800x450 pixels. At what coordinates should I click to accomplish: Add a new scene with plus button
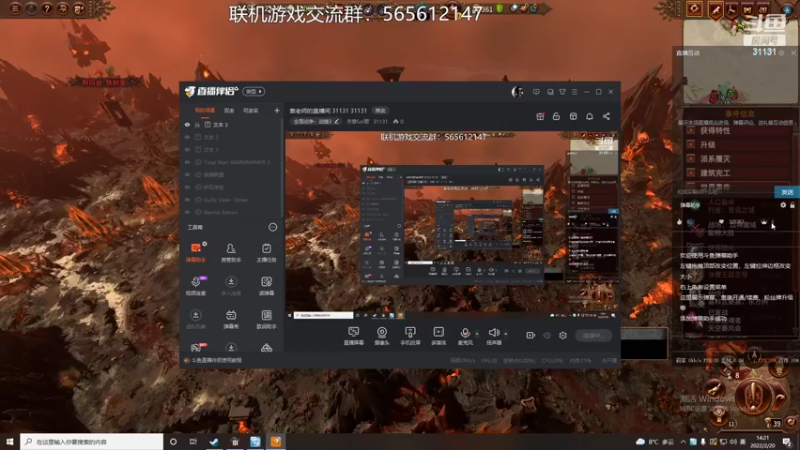point(277,110)
